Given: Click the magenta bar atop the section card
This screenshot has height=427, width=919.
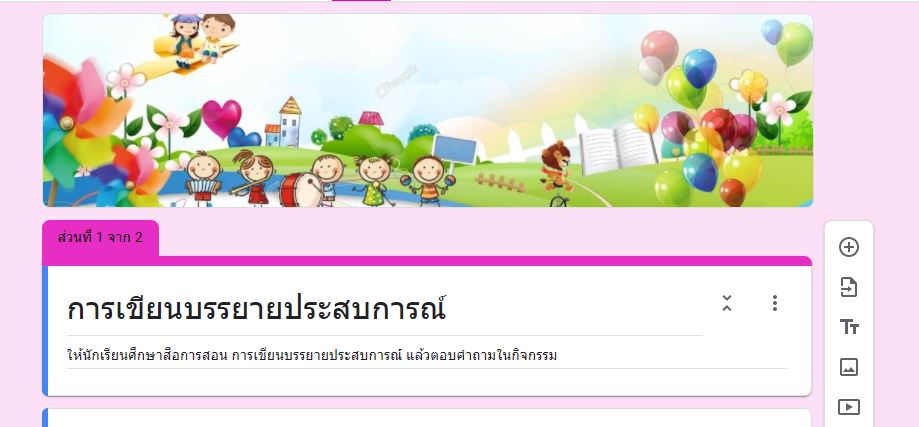Looking at the screenshot, I should click(427, 261).
